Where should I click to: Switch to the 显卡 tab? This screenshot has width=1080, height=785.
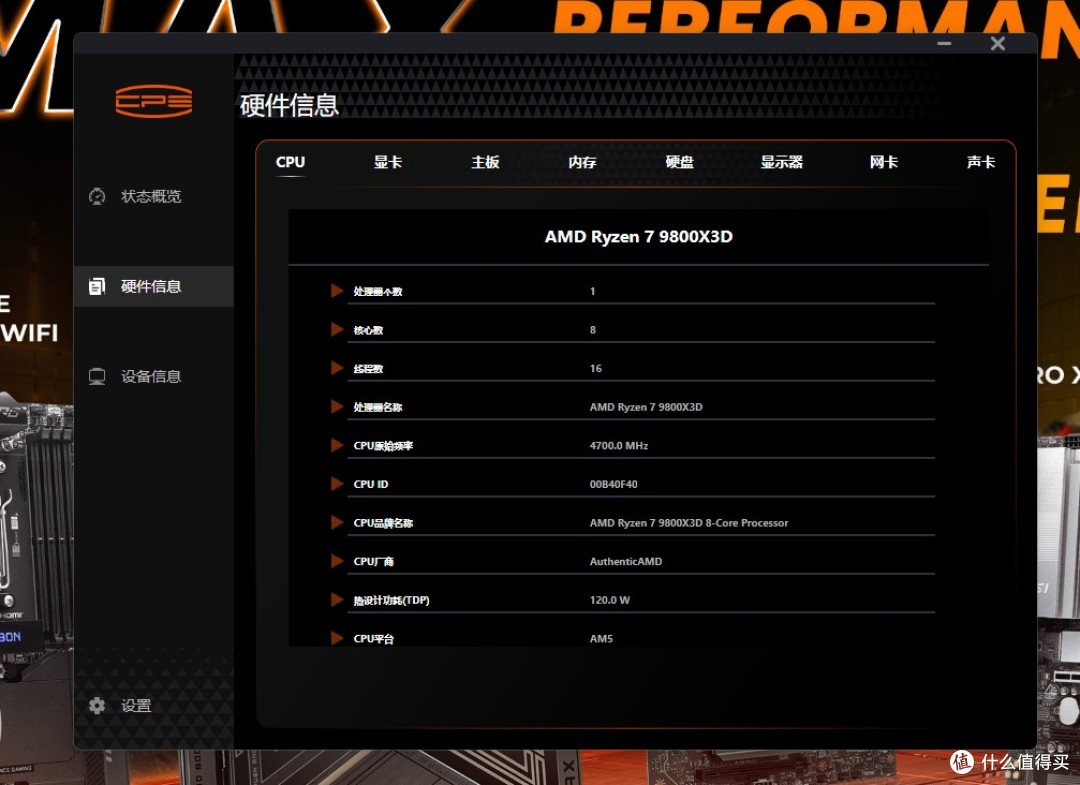[388, 162]
